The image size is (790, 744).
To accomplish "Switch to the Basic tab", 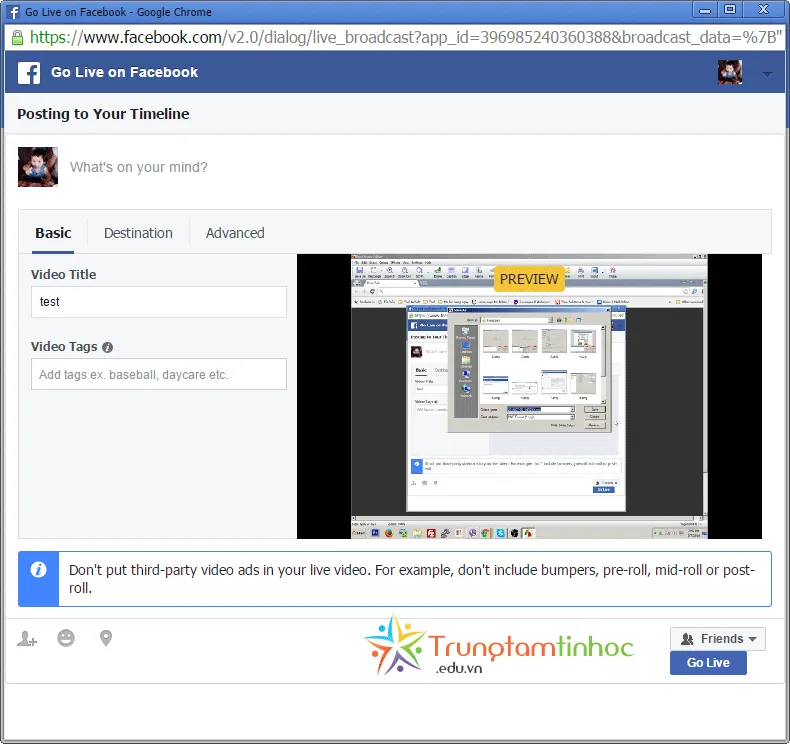I will (x=53, y=233).
